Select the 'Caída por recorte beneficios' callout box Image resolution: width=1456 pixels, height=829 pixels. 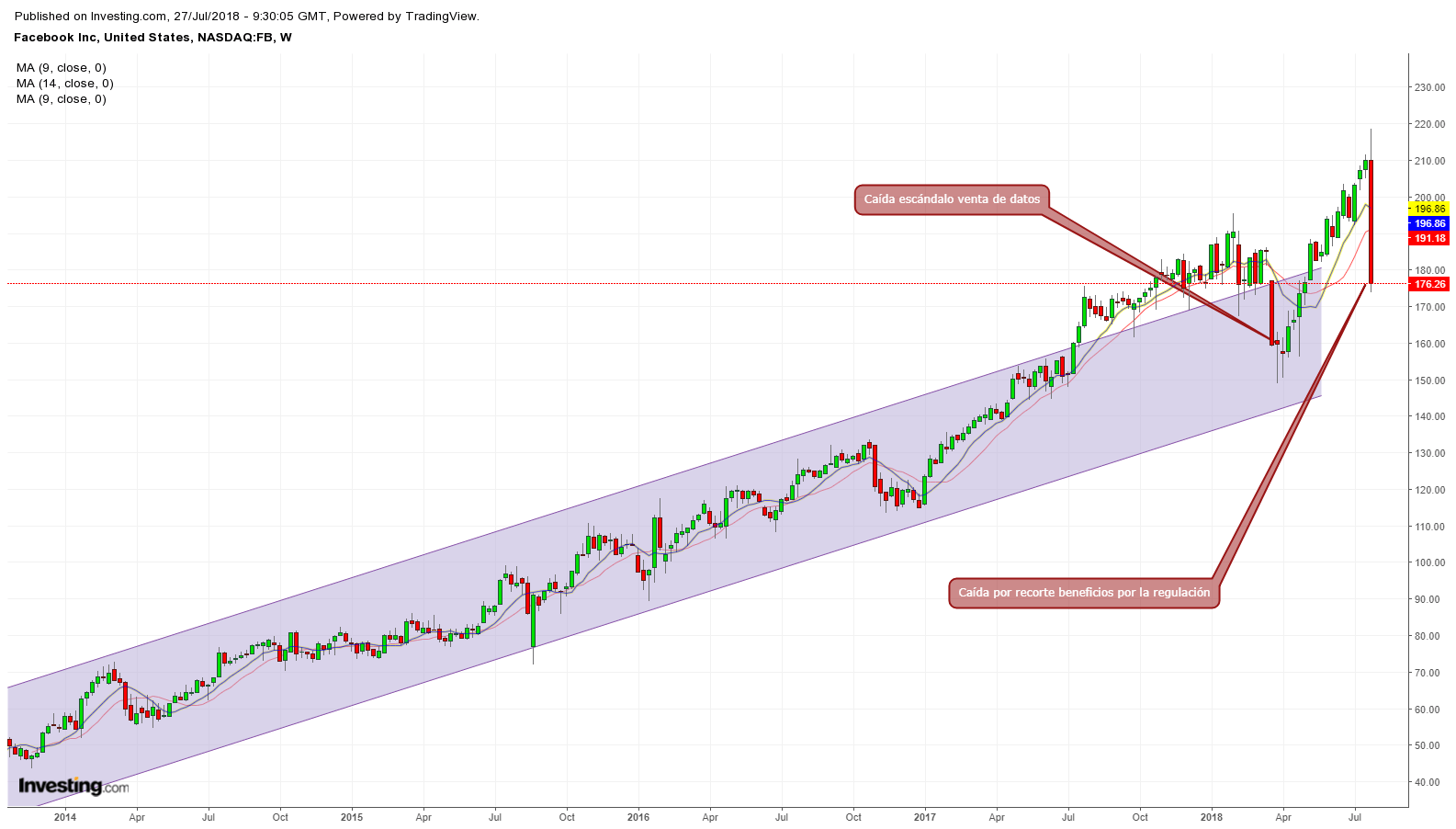click(x=1084, y=593)
